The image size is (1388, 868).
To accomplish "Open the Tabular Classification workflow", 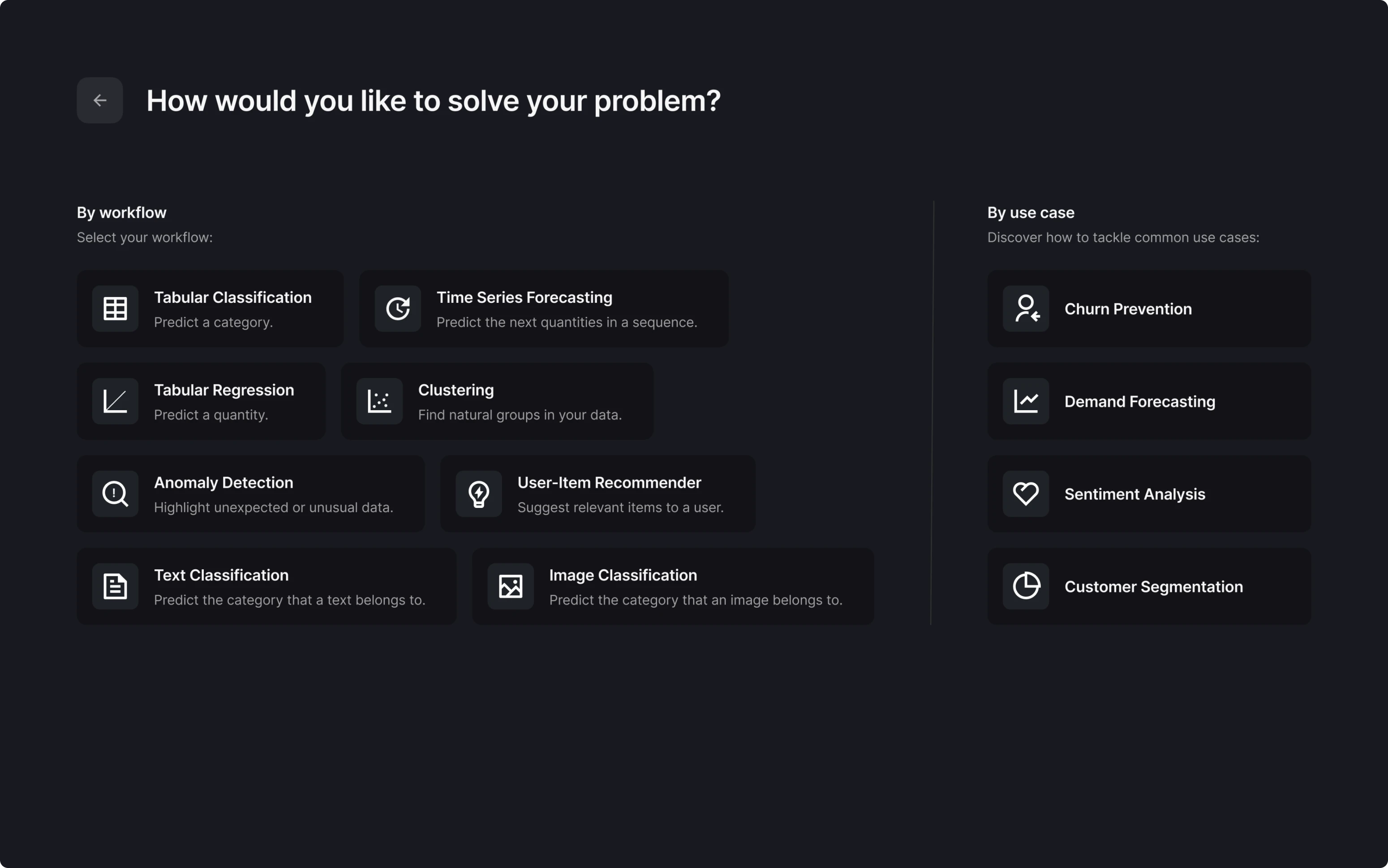I will [210, 308].
